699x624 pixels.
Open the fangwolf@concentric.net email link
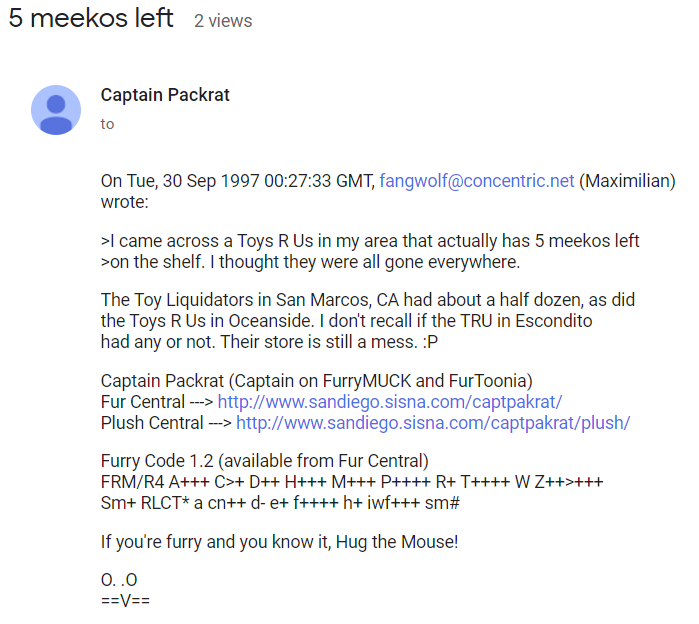click(477, 181)
